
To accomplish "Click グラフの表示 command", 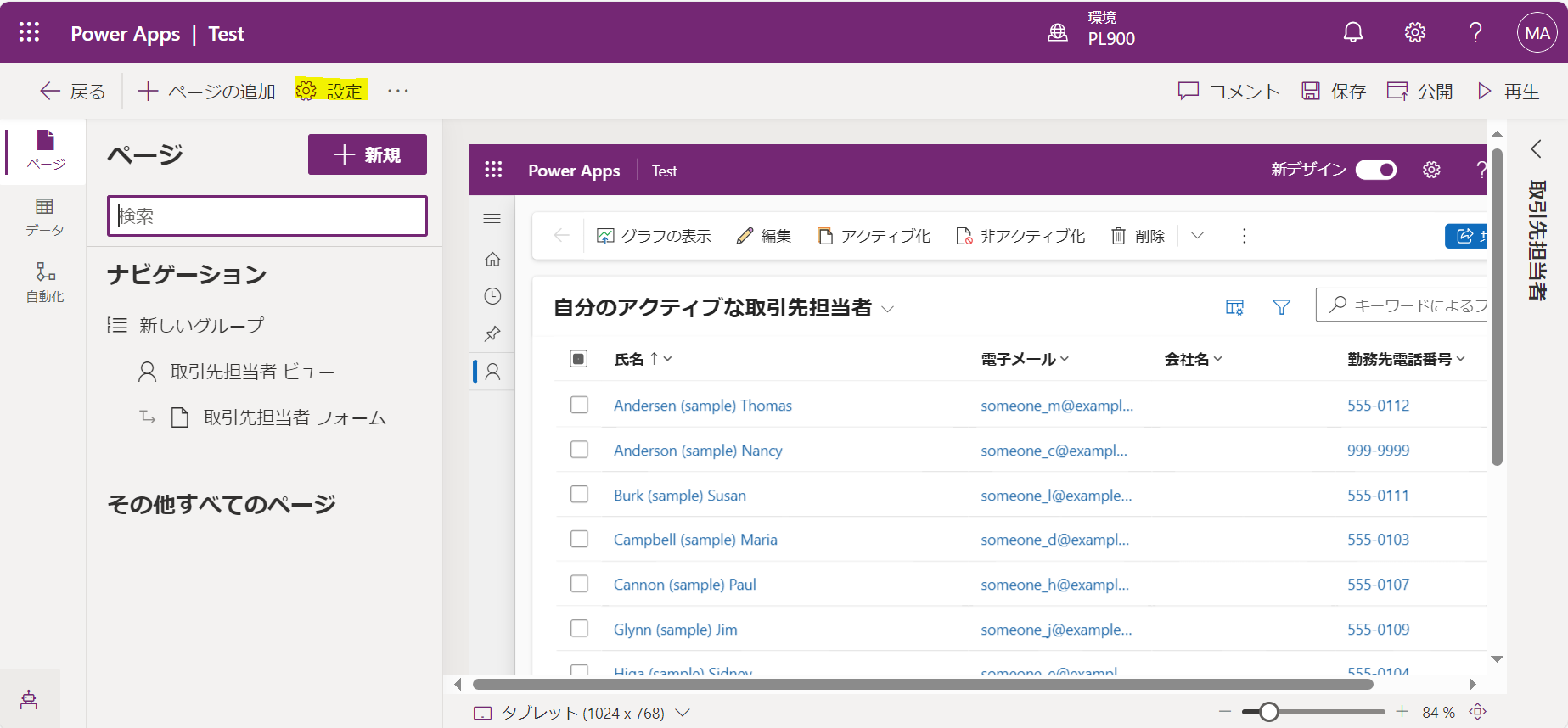I will click(x=654, y=236).
